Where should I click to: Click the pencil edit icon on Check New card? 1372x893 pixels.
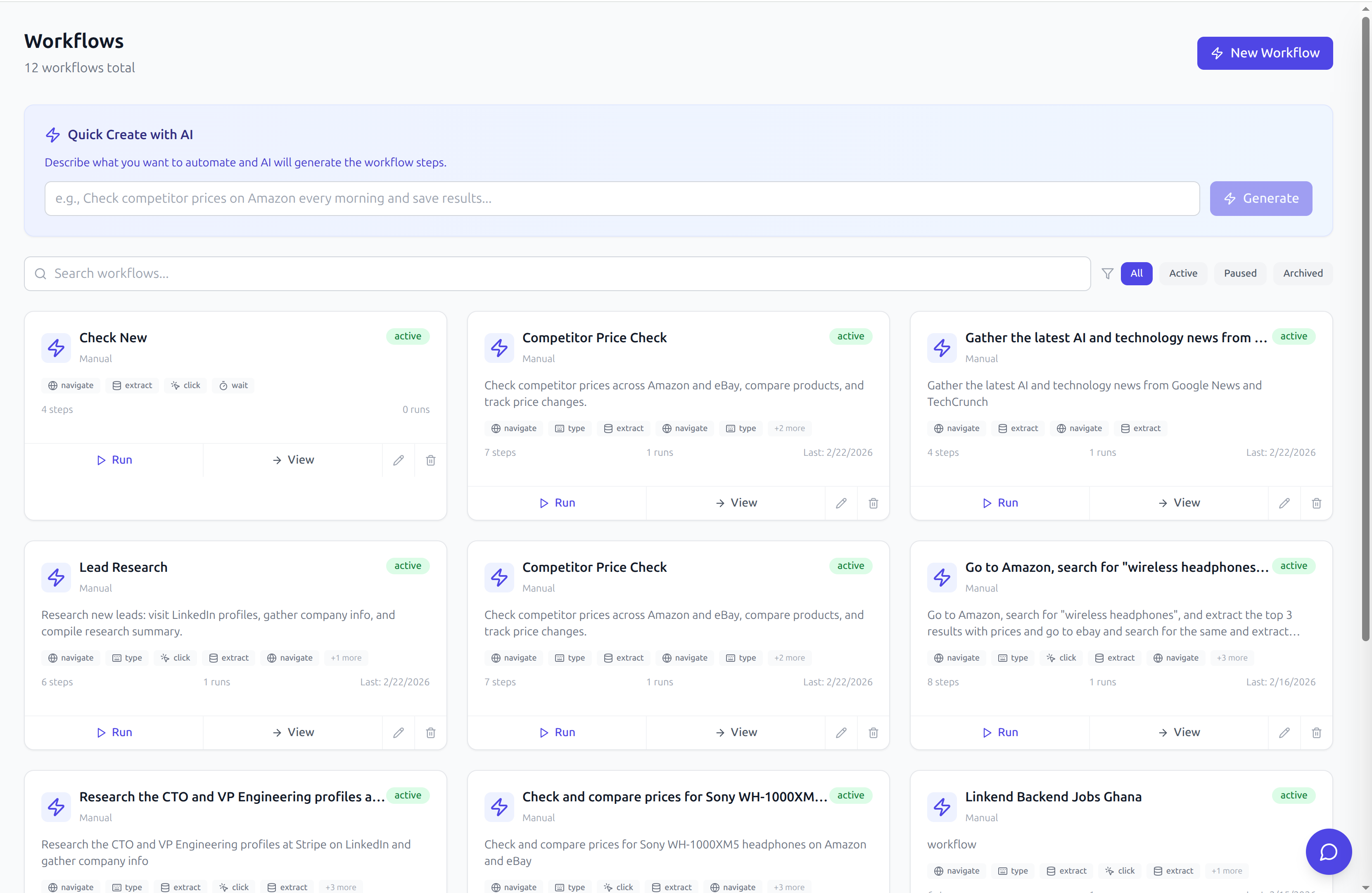point(398,460)
